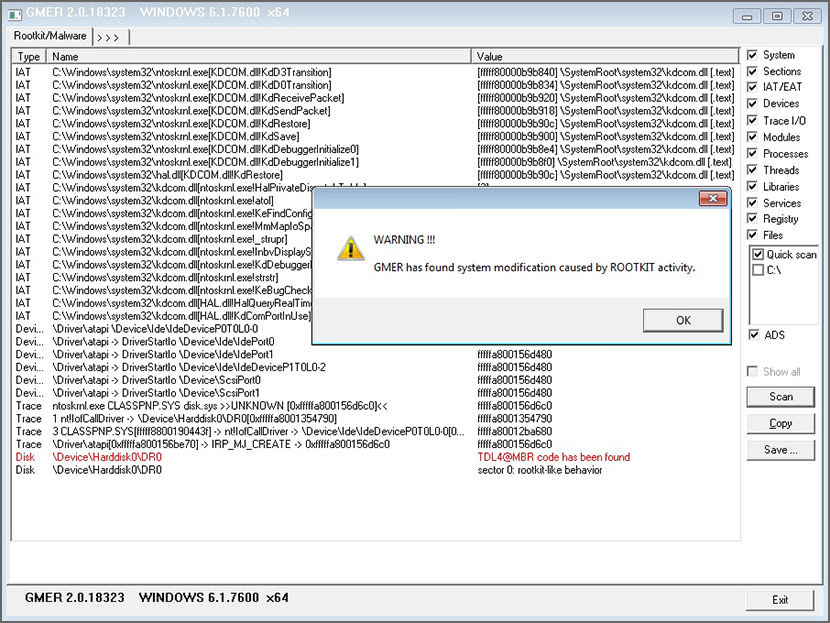Toggle the Processes checkbox
Image resolution: width=830 pixels, height=623 pixels.
click(x=752, y=154)
